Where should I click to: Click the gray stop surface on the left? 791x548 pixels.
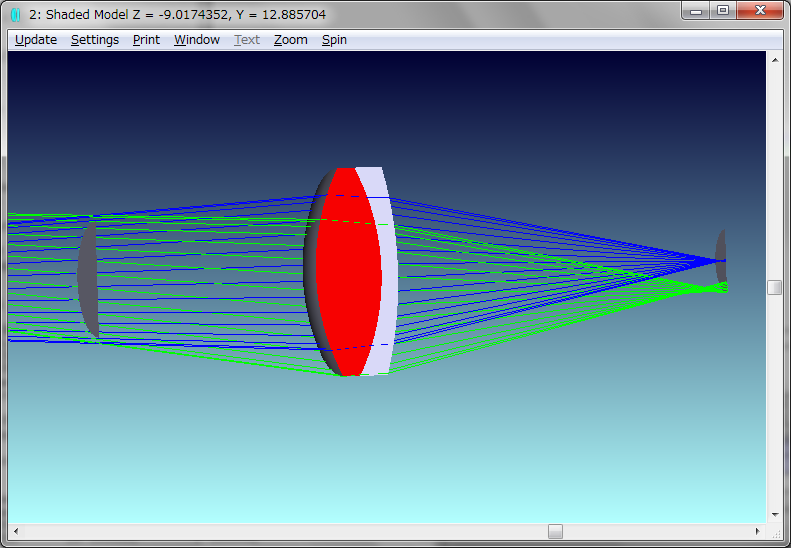[88, 279]
